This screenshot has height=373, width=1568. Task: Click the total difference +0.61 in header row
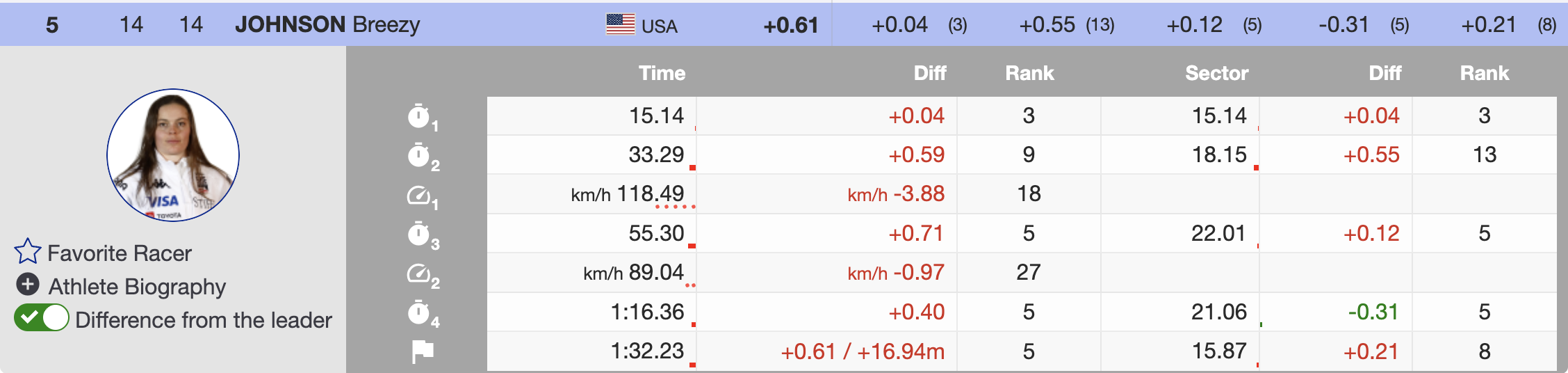click(x=790, y=26)
